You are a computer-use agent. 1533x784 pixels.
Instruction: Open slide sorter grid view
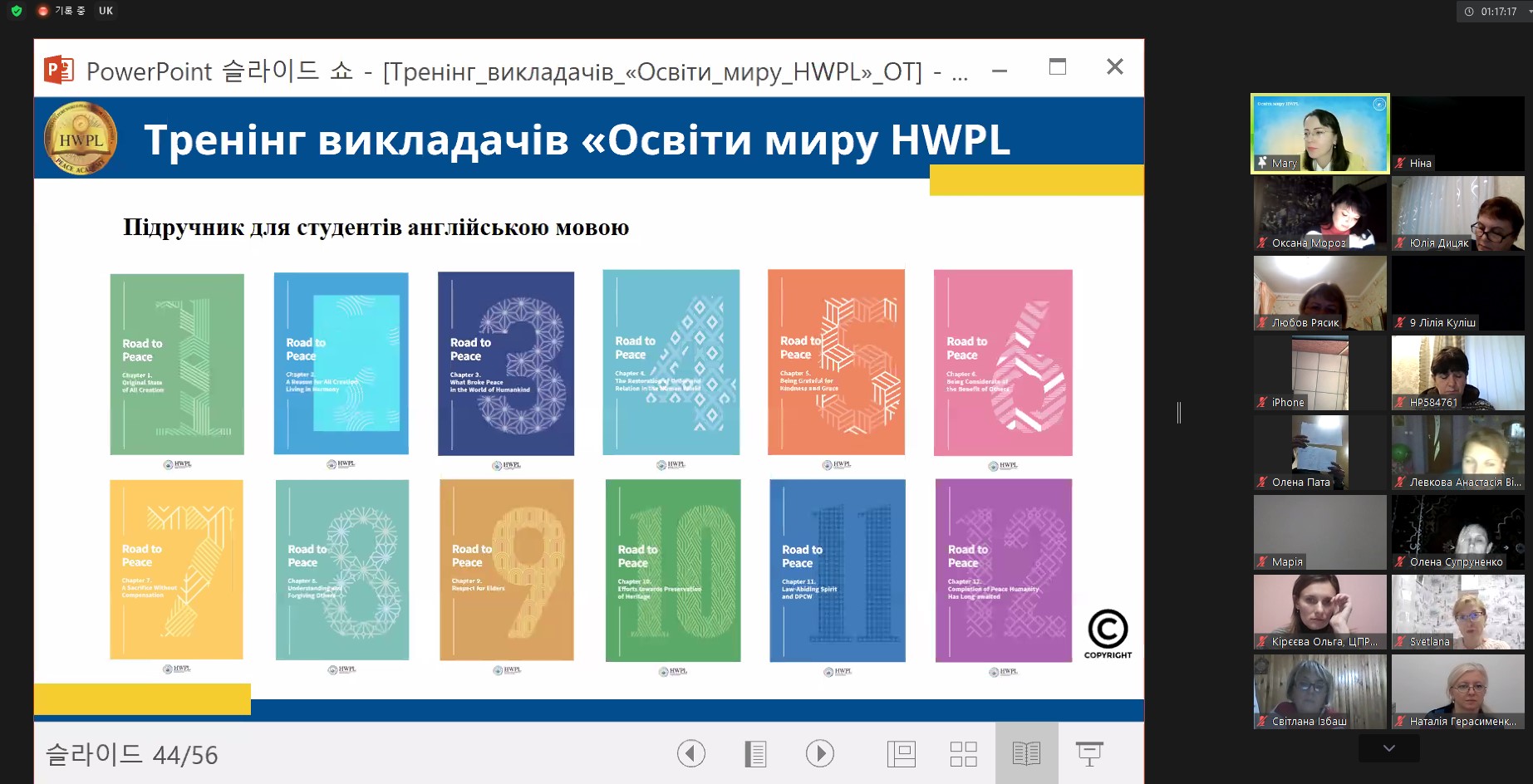pos(963,754)
